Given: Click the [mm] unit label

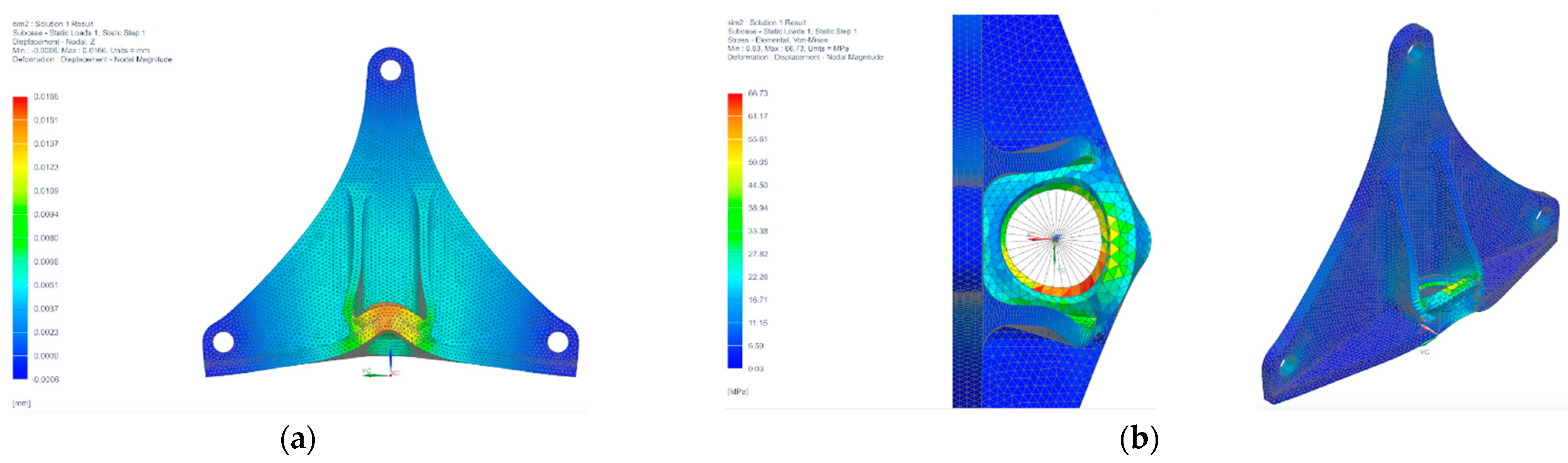Looking at the screenshot, I should pyautogui.click(x=21, y=403).
